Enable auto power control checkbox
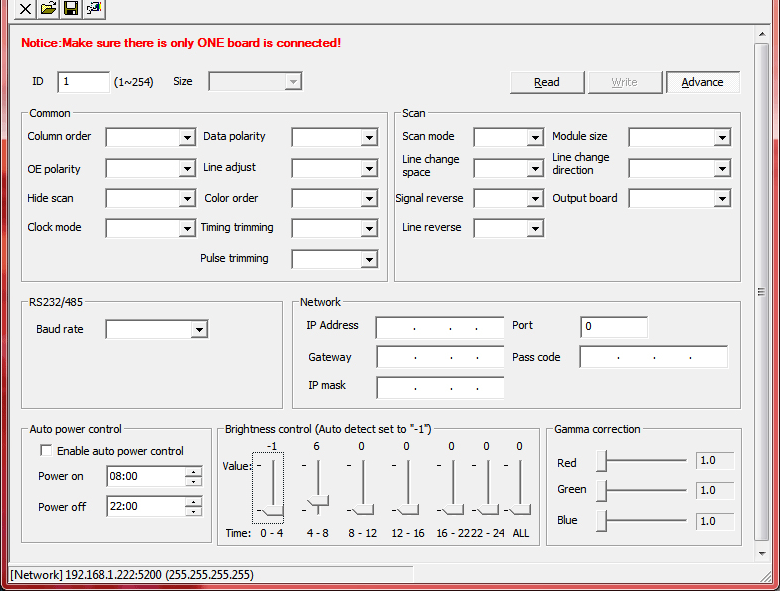The width and height of the screenshot is (780, 591). point(46,451)
